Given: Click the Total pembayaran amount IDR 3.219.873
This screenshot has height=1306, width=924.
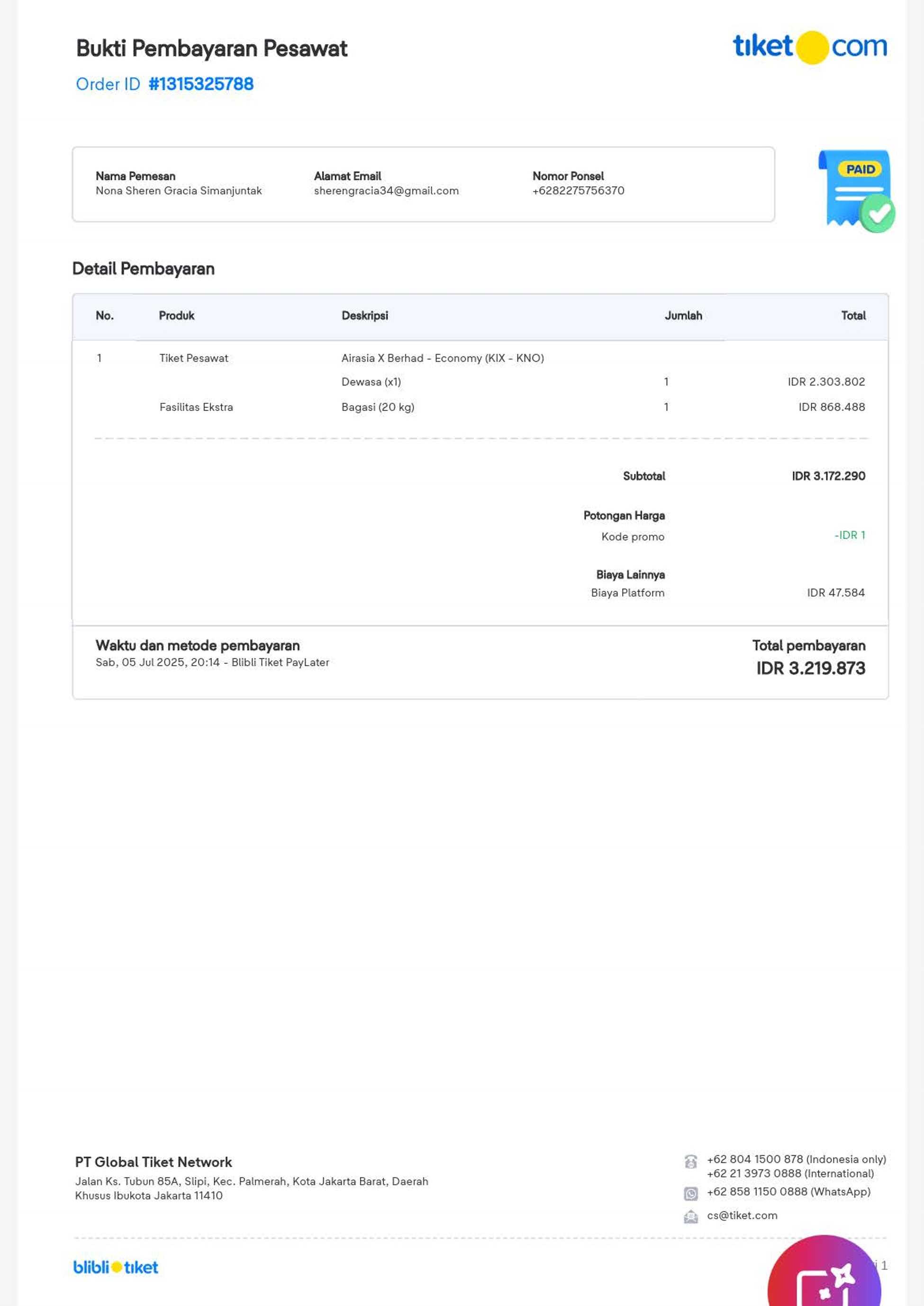Looking at the screenshot, I should coord(810,668).
